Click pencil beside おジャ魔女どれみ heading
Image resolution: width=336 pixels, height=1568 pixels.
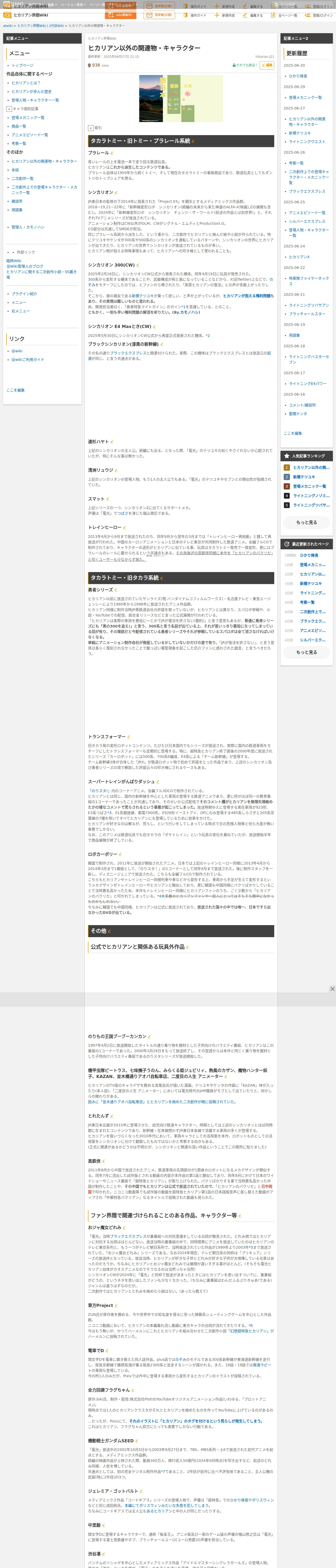coord(124,1228)
